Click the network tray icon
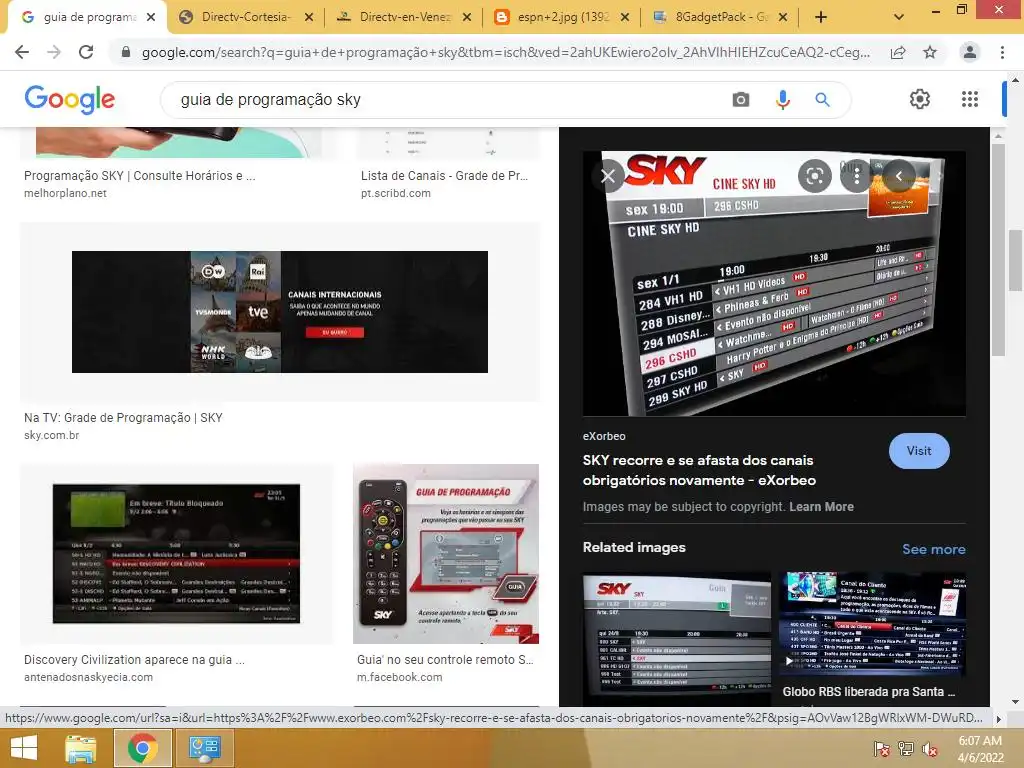The image size is (1024, 768). click(906, 749)
